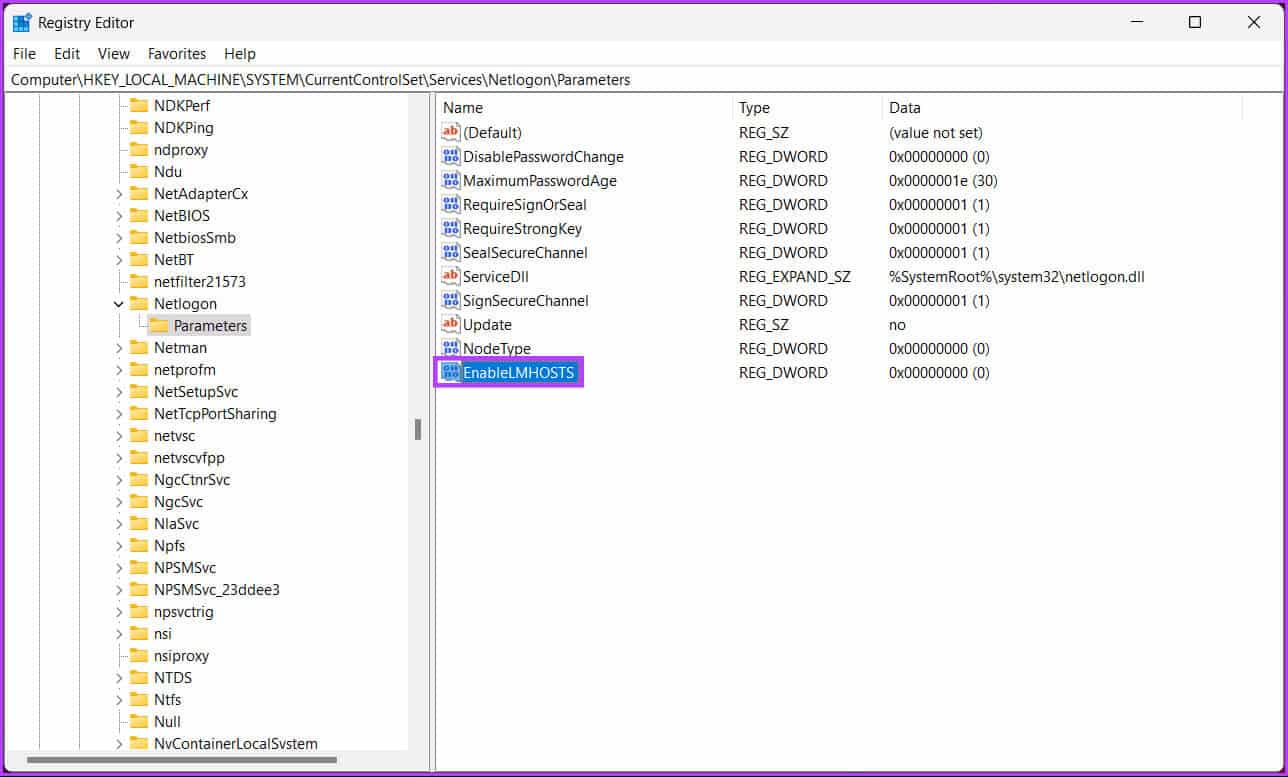Click the Update value data 'no'
The image size is (1288, 777).
click(x=897, y=325)
